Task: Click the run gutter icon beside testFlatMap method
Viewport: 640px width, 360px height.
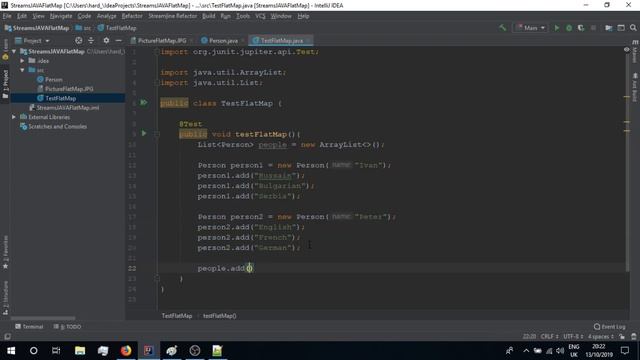Action: point(144,133)
